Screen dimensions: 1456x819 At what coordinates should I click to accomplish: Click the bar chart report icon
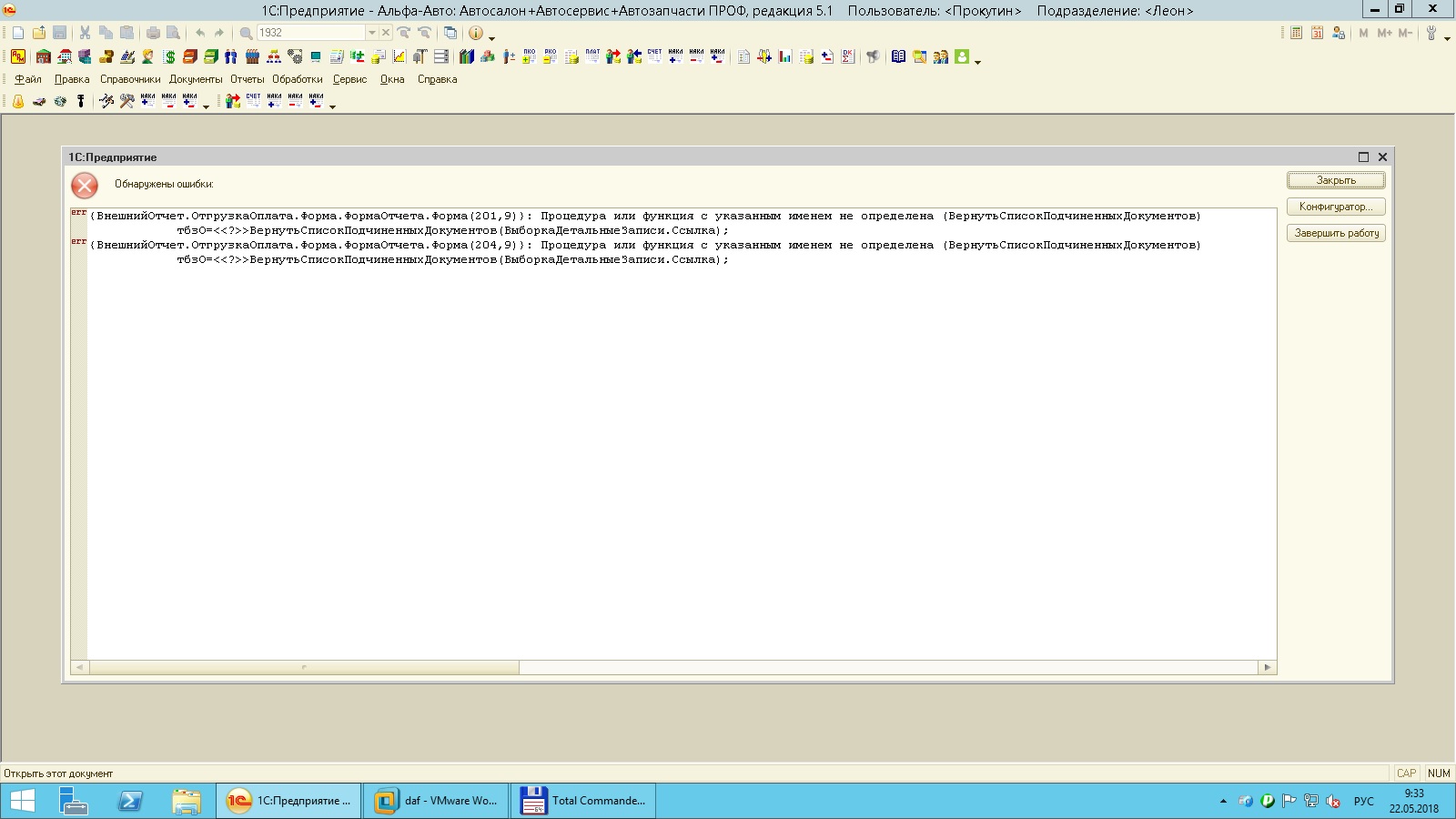pyautogui.click(x=785, y=56)
